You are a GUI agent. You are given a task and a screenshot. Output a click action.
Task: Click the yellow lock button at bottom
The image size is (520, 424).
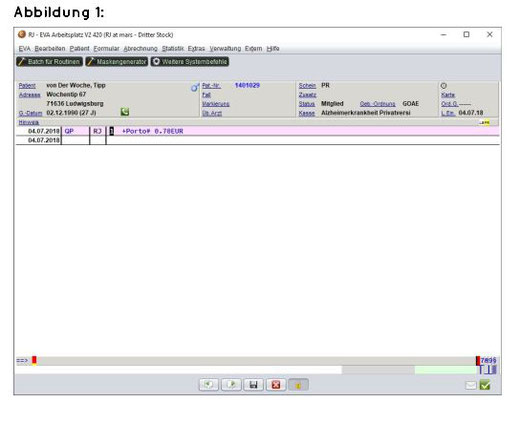(298, 385)
